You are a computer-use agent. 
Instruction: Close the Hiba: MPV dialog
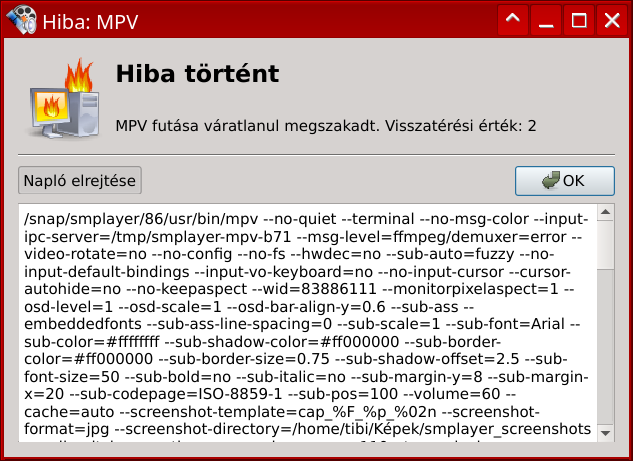(612, 20)
